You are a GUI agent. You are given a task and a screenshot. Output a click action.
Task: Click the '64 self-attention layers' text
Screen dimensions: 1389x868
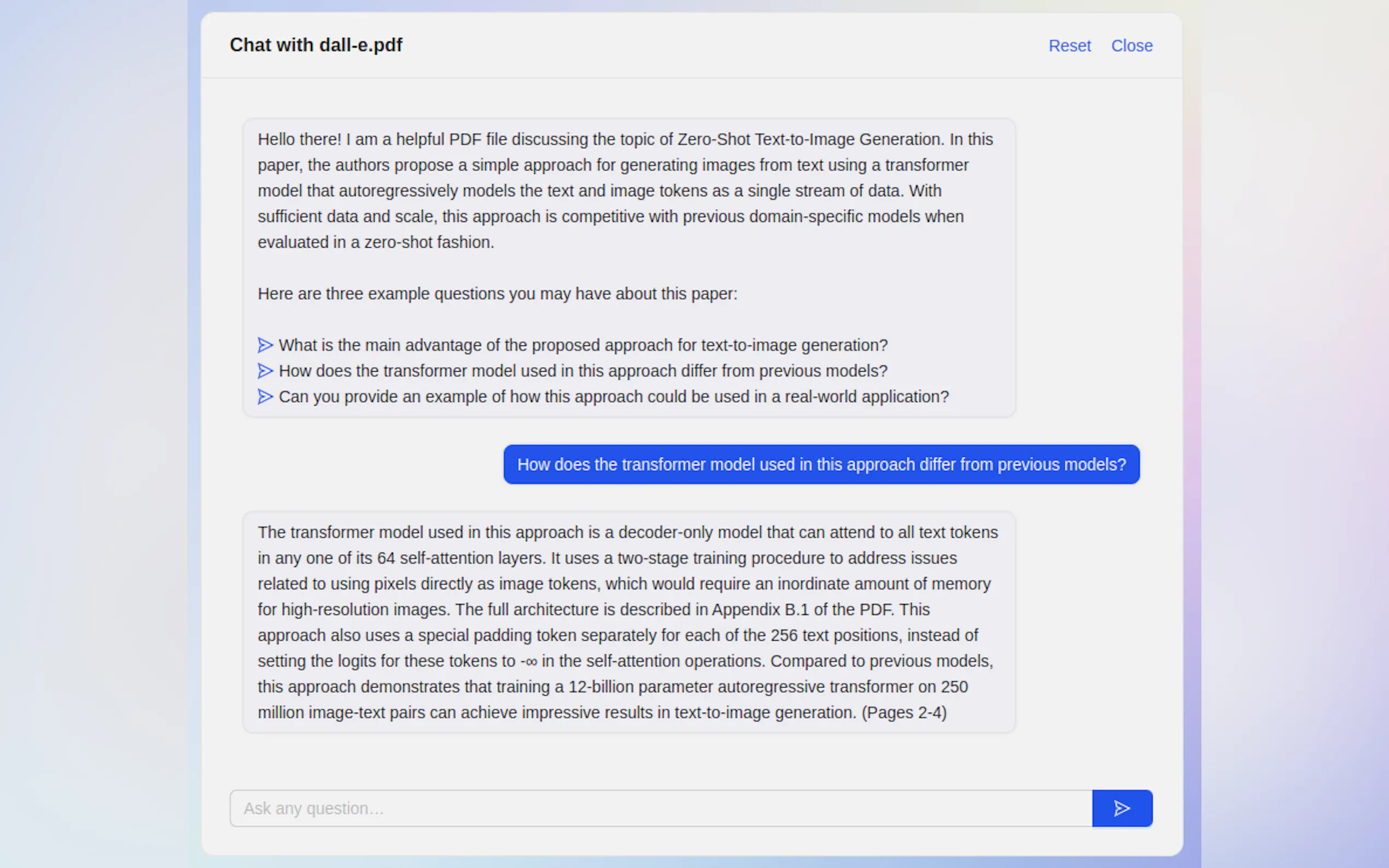point(459,558)
